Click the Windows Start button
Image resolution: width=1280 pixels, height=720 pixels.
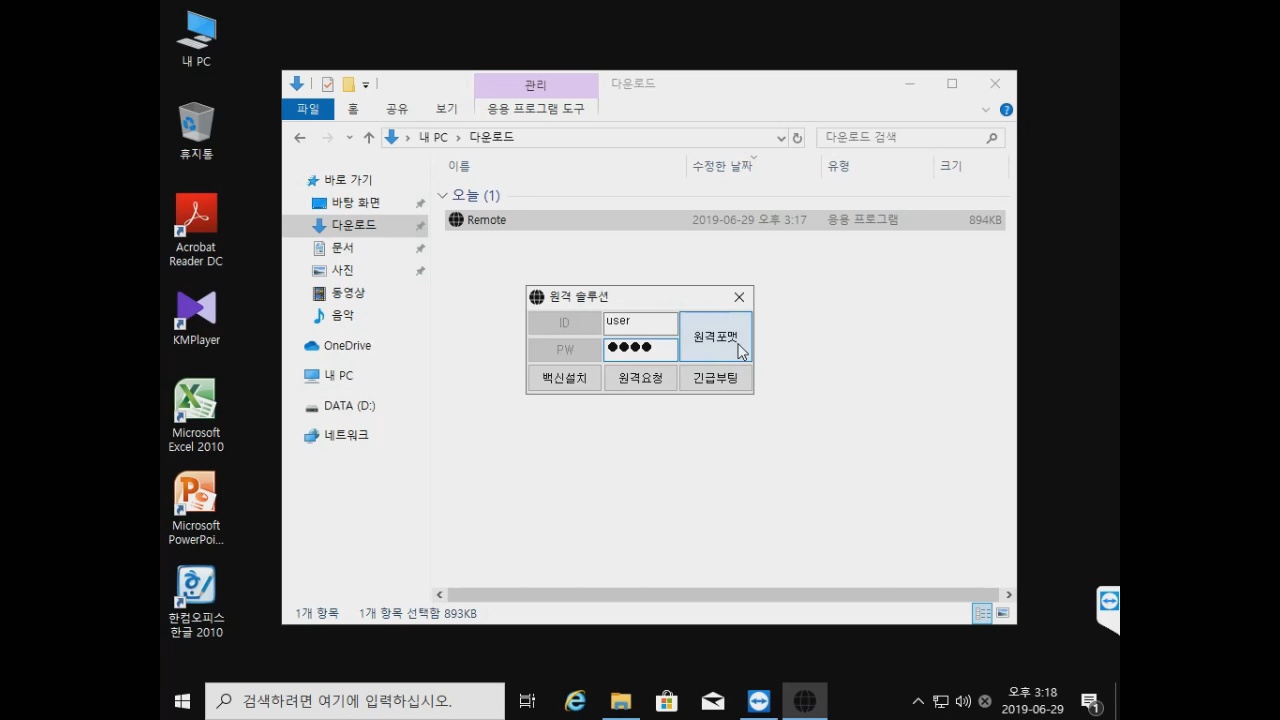tap(182, 701)
